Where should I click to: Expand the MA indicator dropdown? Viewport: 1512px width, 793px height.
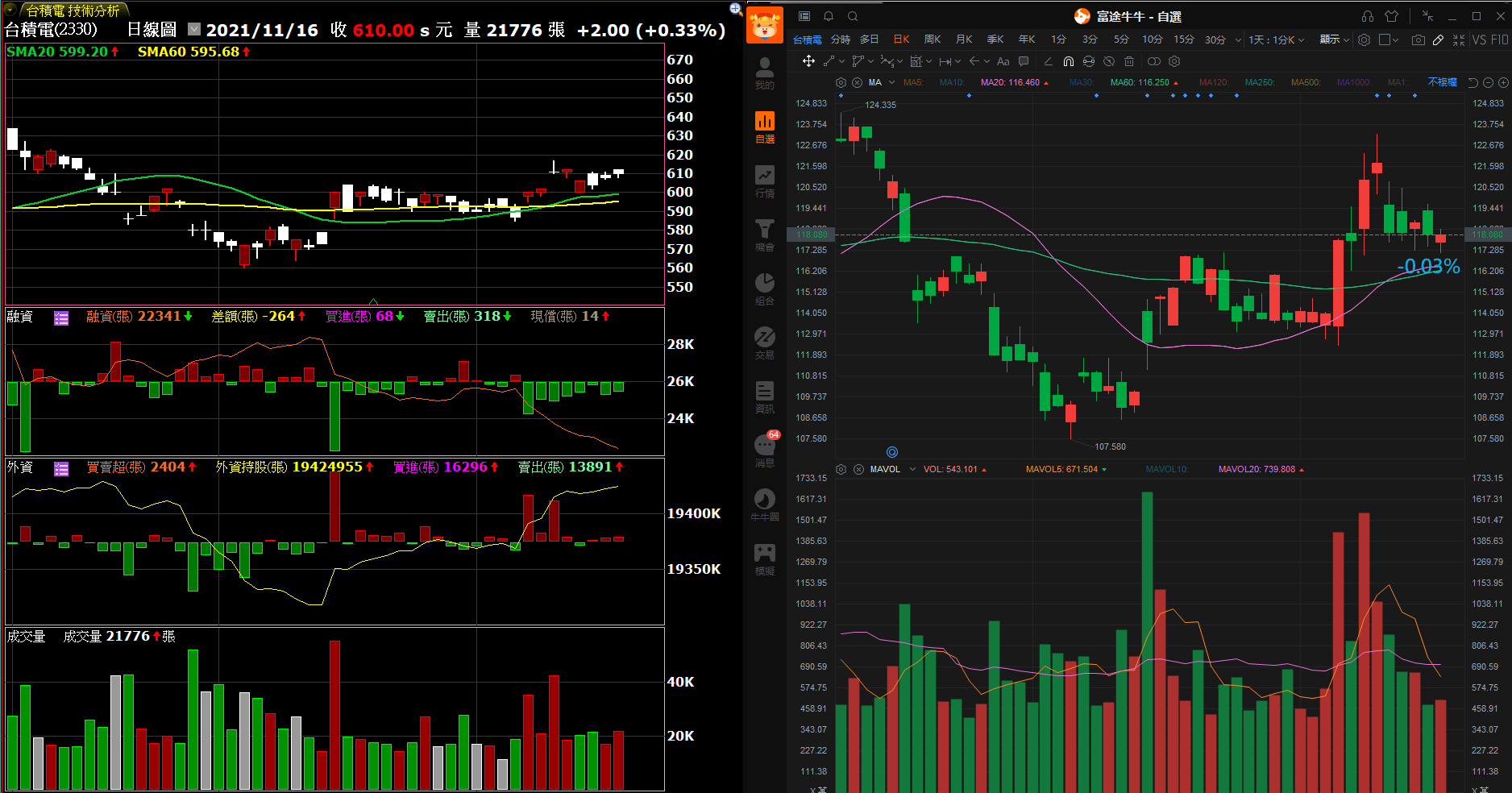coord(892,82)
